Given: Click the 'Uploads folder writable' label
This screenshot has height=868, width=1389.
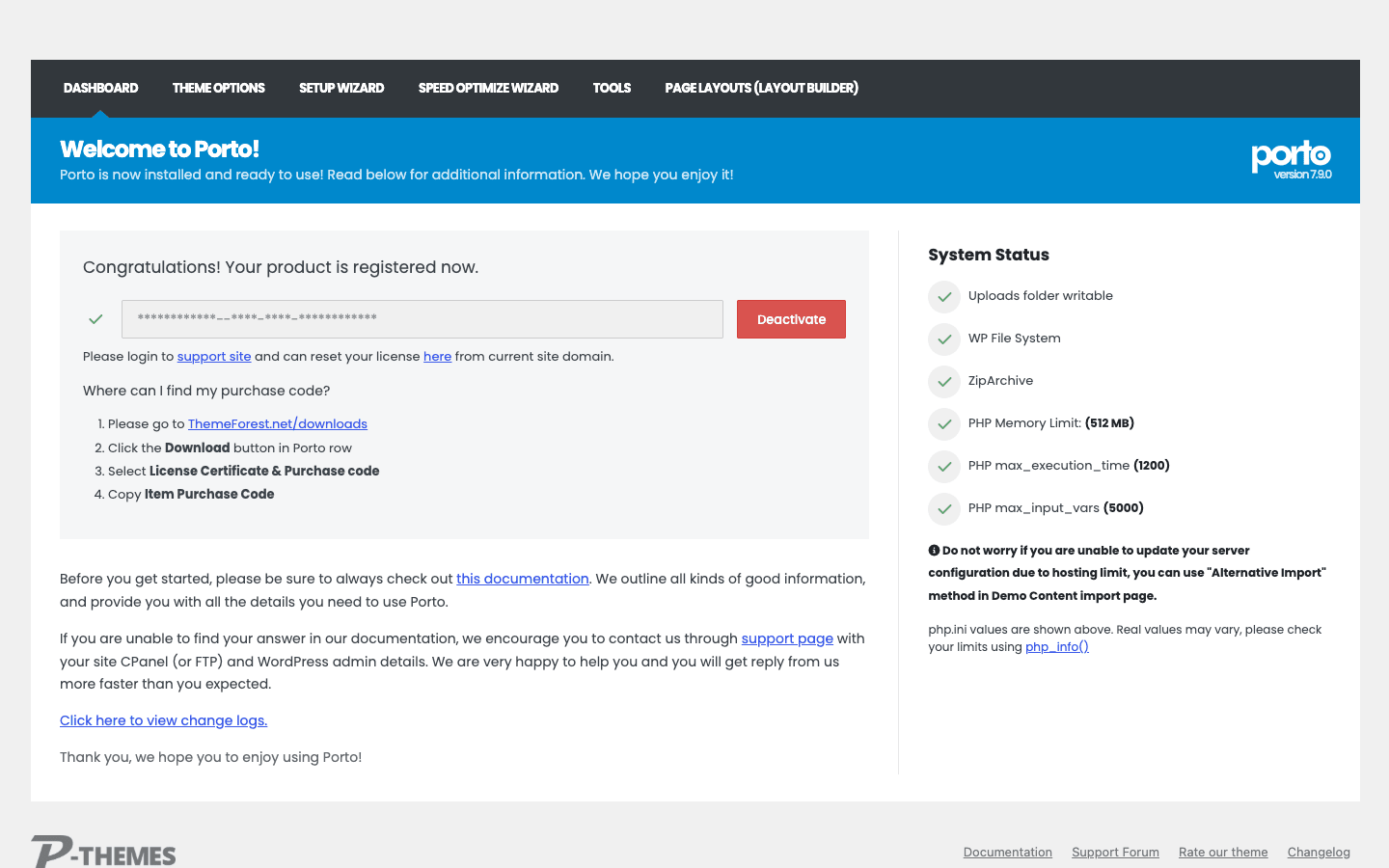Looking at the screenshot, I should (1041, 295).
